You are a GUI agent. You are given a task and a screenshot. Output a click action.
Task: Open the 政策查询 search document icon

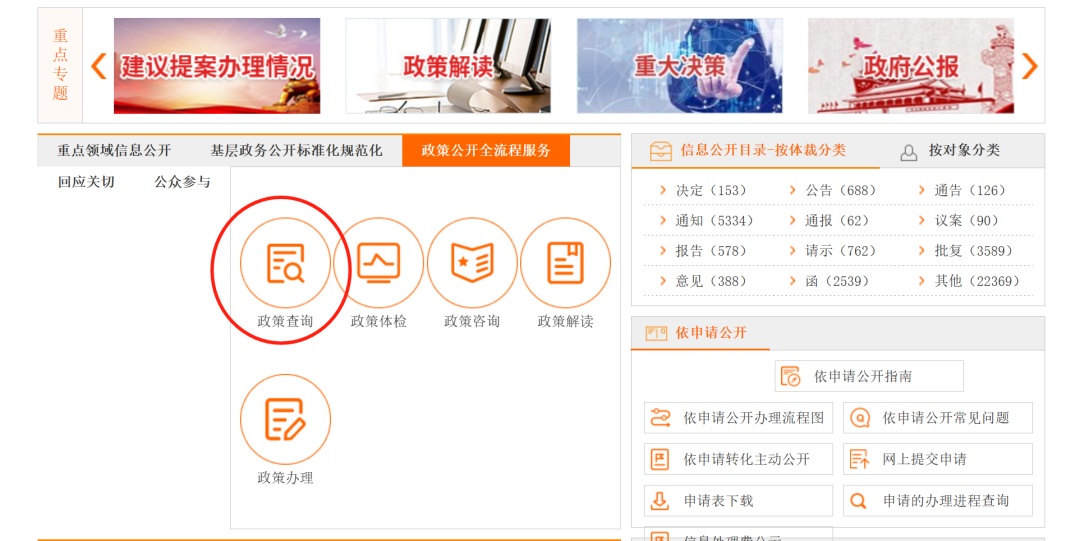click(285, 263)
